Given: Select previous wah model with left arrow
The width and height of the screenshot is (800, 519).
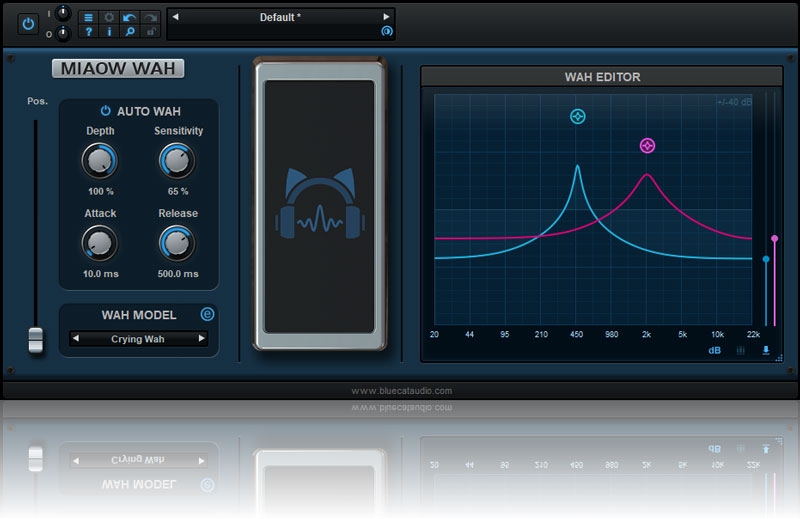Looking at the screenshot, I should (76, 339).
